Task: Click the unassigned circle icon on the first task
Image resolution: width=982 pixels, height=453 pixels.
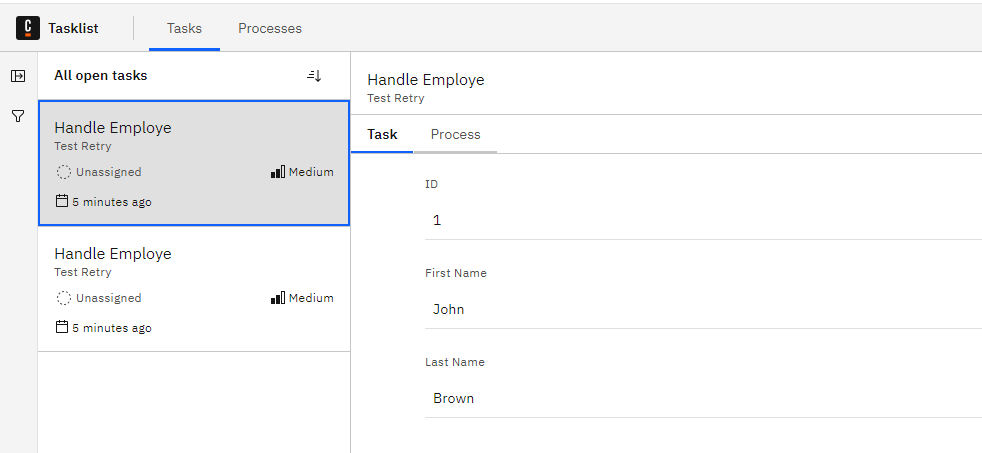Action: click(63, 172)
